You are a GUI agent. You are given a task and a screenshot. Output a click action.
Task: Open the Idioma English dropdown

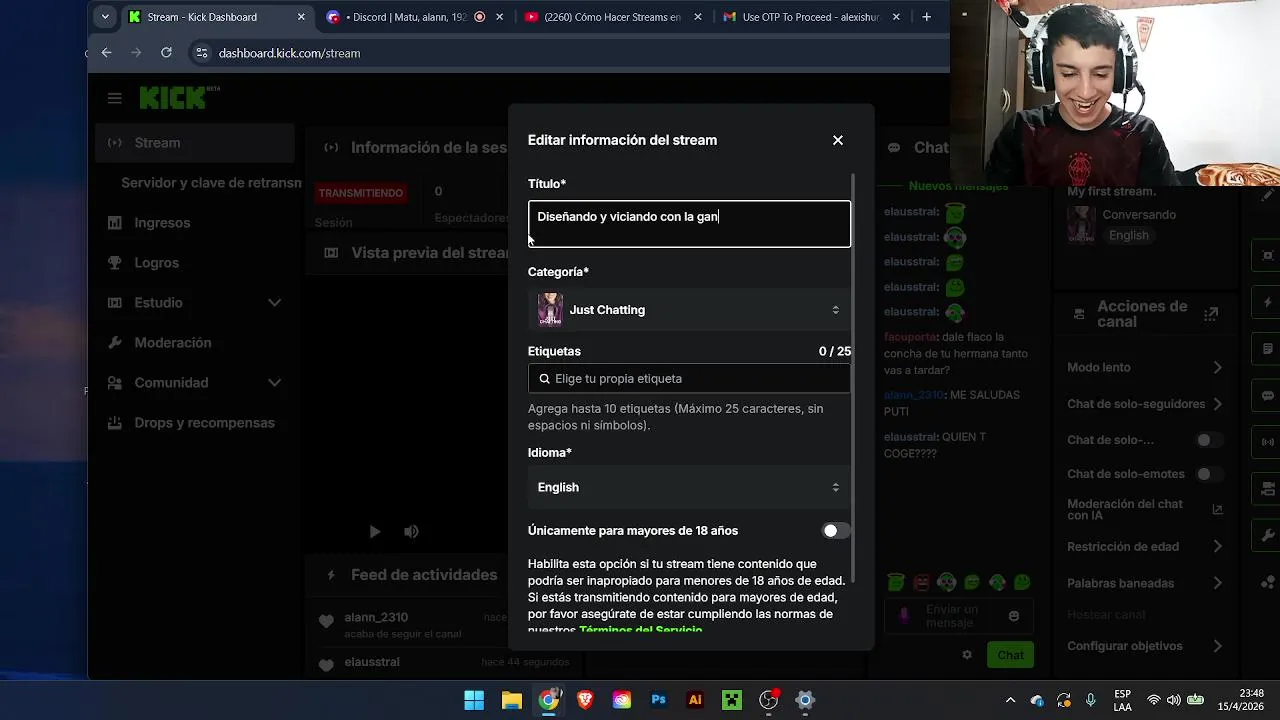(x=689, y=487)
